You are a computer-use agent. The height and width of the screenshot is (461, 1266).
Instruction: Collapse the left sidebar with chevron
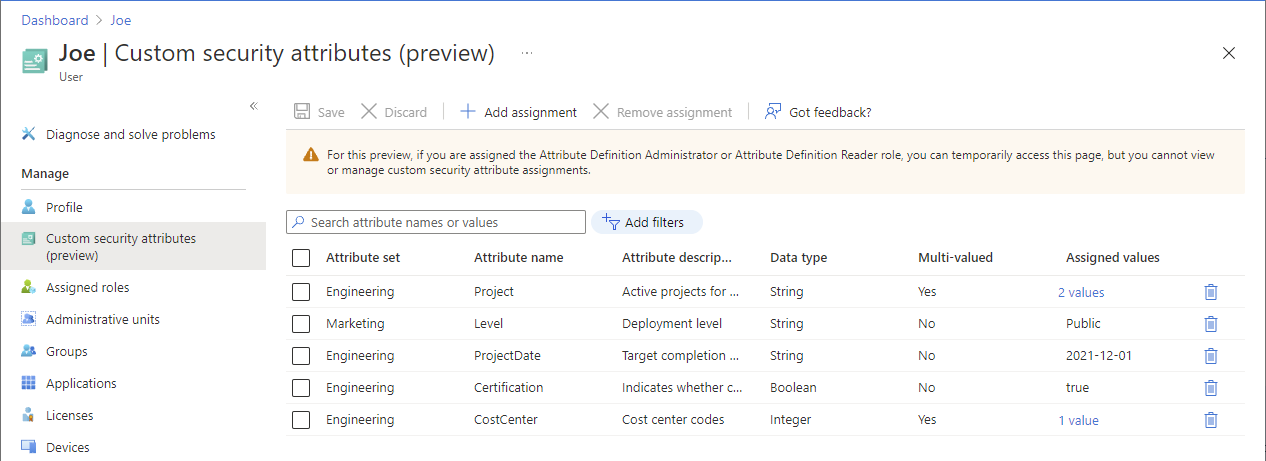(254, 106)
